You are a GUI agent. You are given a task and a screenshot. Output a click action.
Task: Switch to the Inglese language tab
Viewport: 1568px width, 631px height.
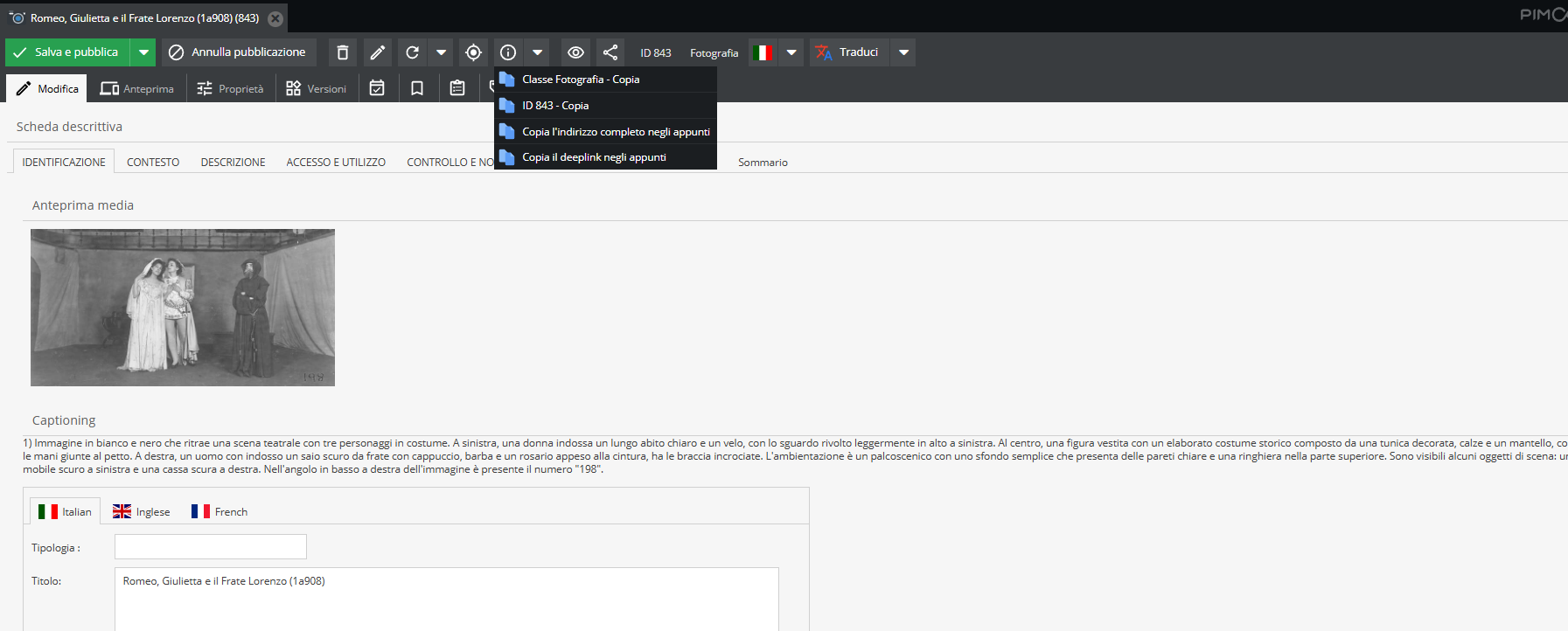point(142,511)
